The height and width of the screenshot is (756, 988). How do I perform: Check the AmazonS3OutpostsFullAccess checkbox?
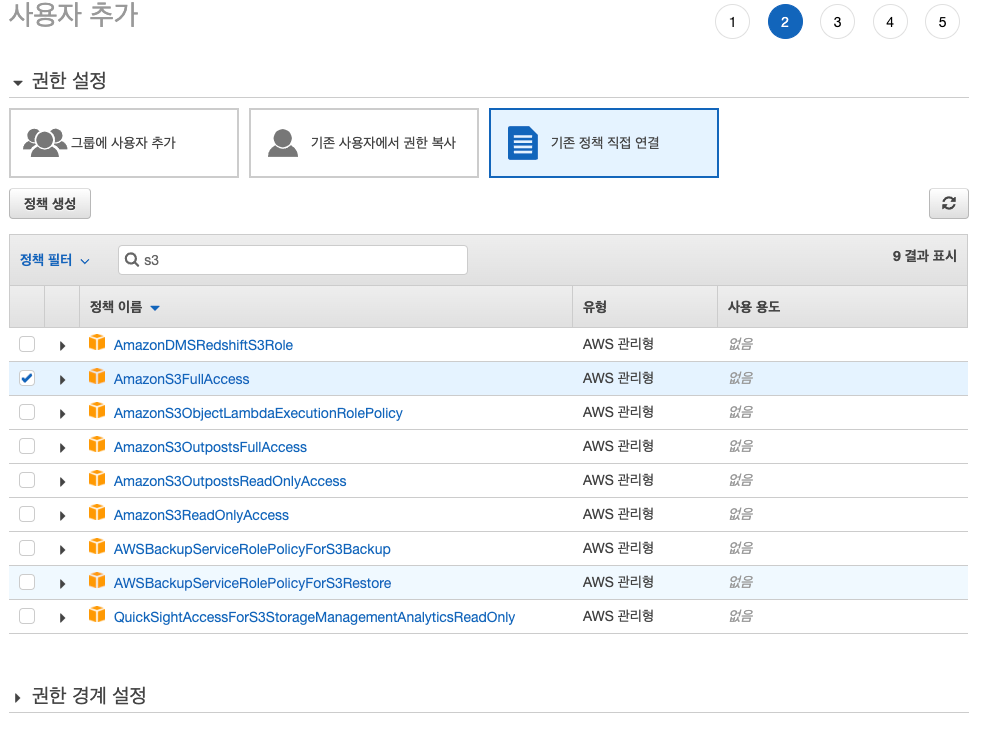click(x=27, y=446)
